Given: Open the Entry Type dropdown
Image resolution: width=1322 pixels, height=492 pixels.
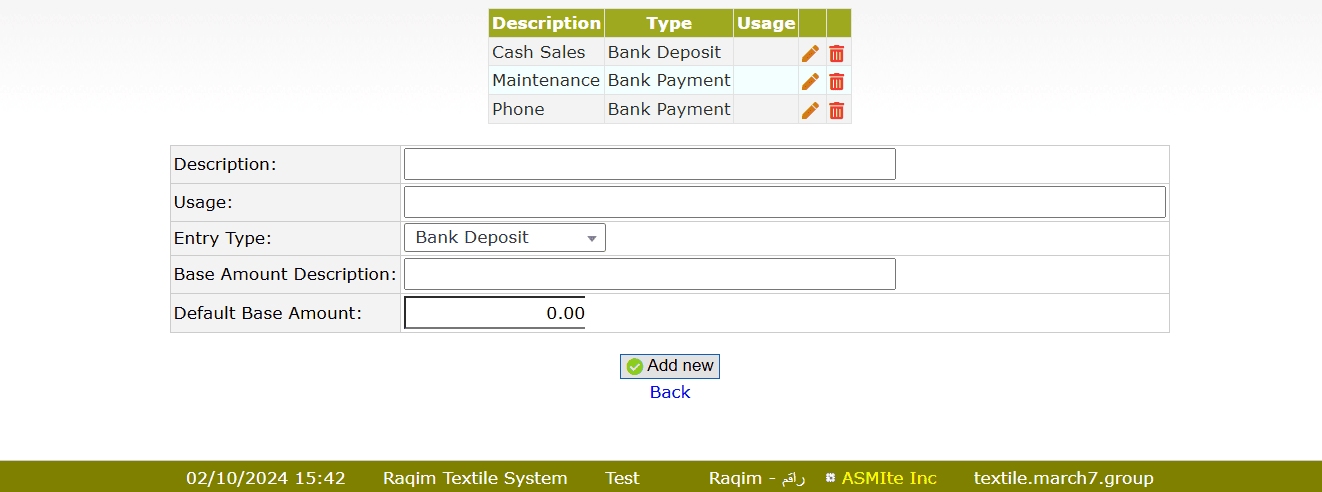Looking at the screenshot, I should pos(504,238).
